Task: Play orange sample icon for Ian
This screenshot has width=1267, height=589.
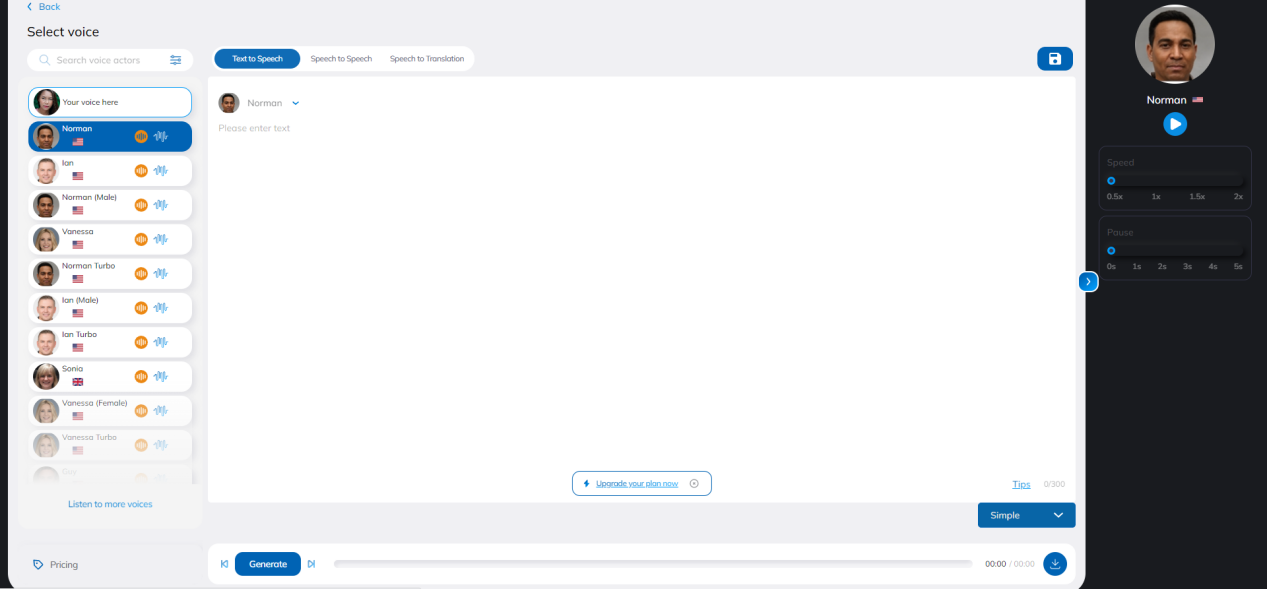Action: point(141,171)
